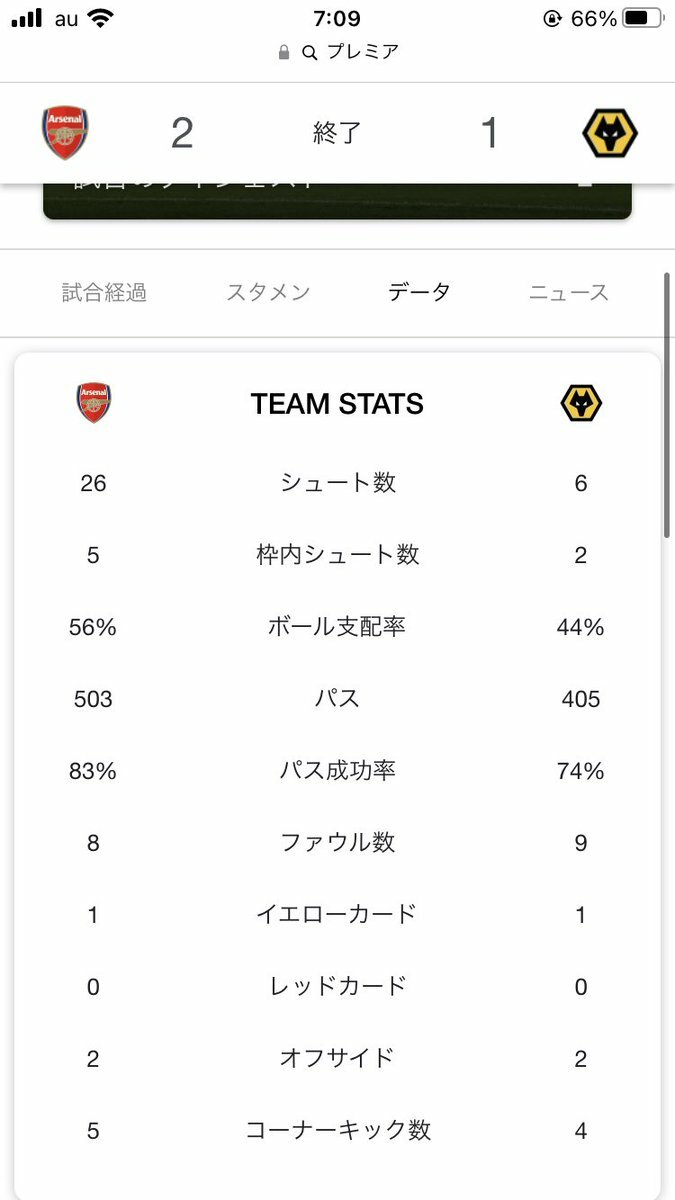675x1200 pixels.
Task: Tap the search magnifier icon beside プレミア
Action: (x=310, y=53)
